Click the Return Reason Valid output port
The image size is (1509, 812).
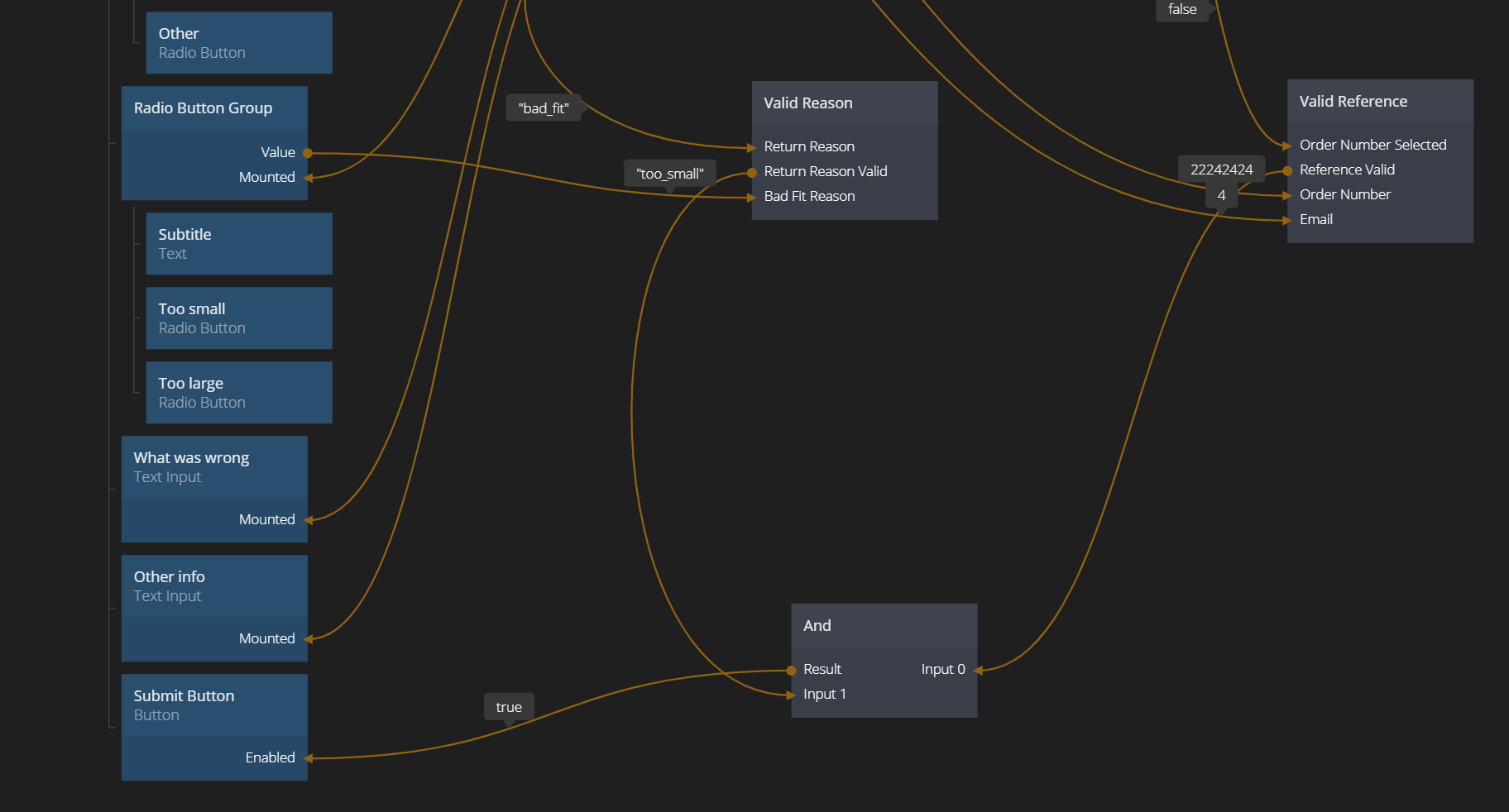752,172
